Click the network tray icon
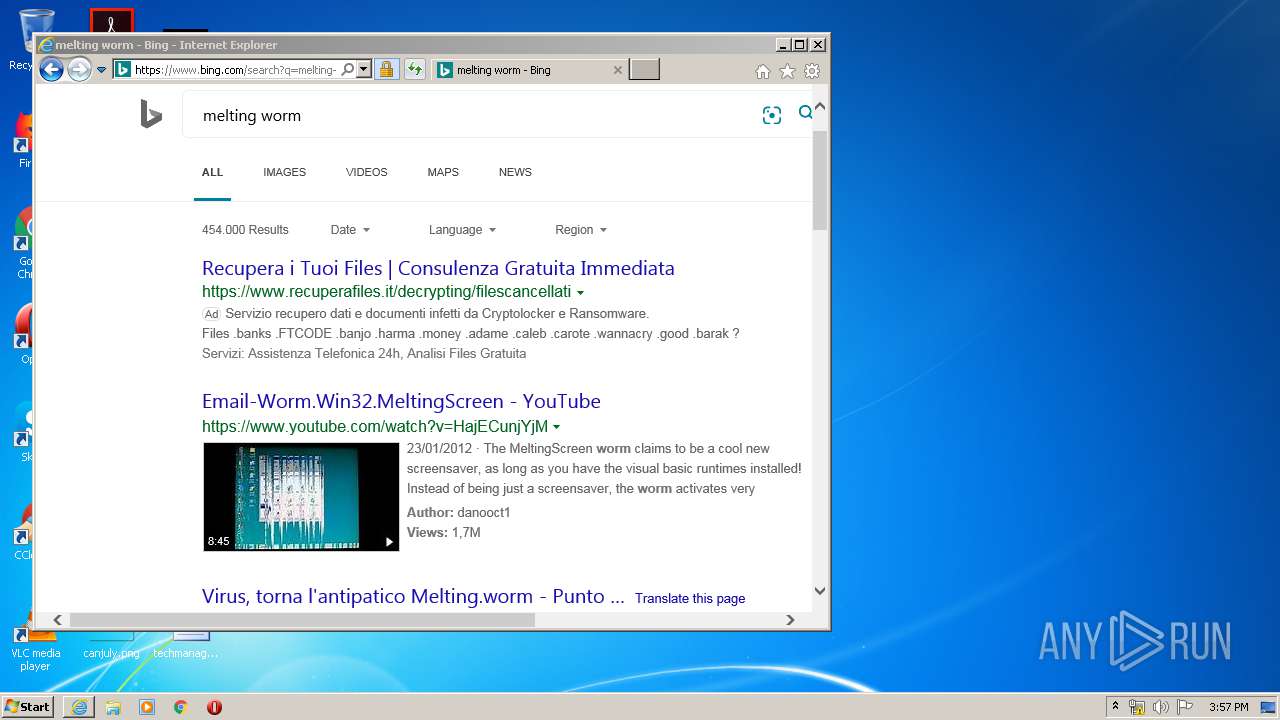This screenshot has height=720, width=1280. coord(1137,707)
